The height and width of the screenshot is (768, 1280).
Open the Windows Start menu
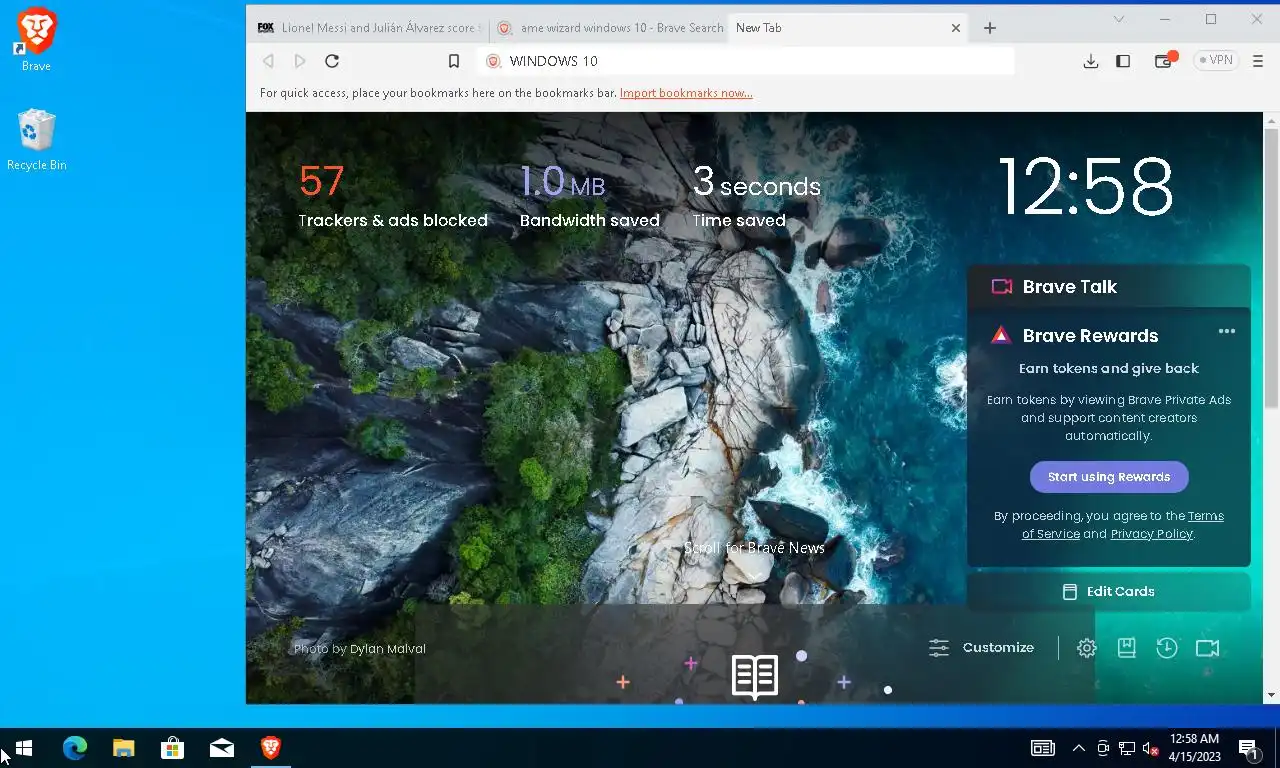pos(24,748)
